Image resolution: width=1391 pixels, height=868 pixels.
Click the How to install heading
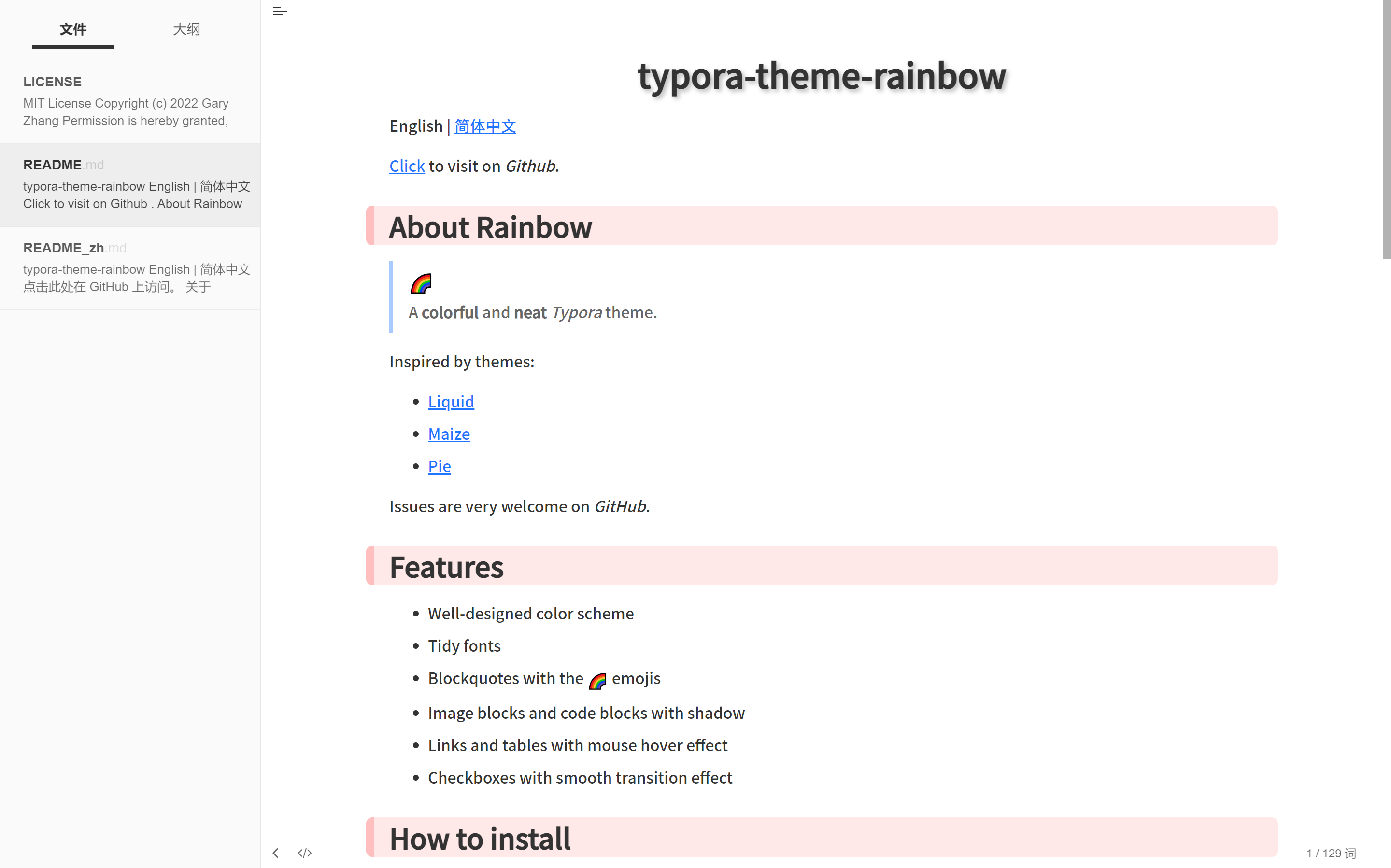pos(480,839)
